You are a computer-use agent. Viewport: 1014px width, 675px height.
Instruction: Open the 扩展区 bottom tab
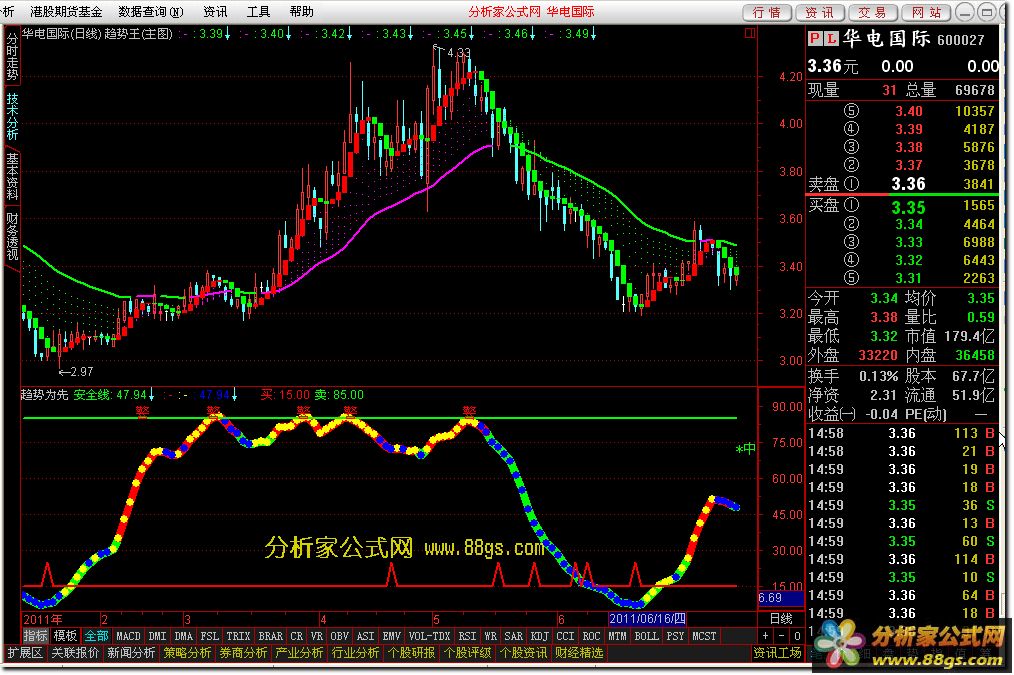[x=25, y=653]
